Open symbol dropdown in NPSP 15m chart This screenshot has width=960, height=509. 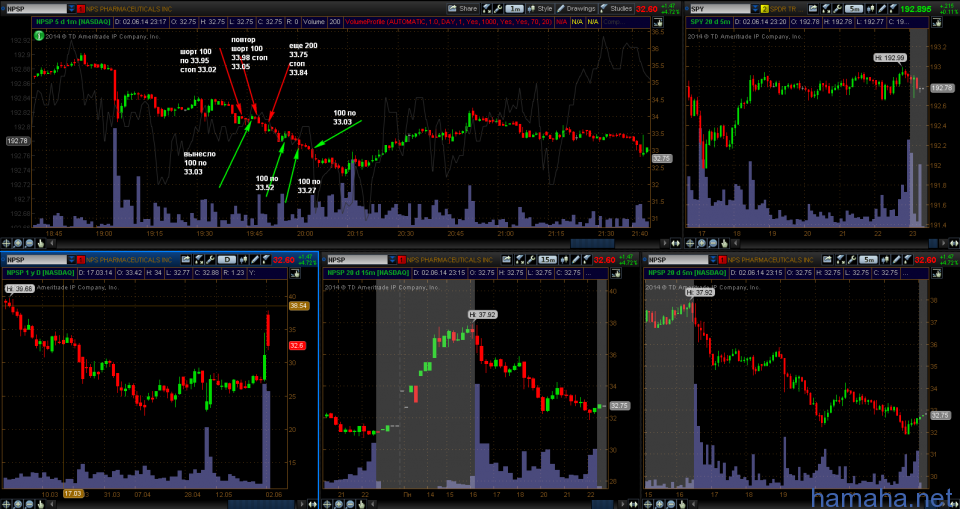(x=392, y=259)
